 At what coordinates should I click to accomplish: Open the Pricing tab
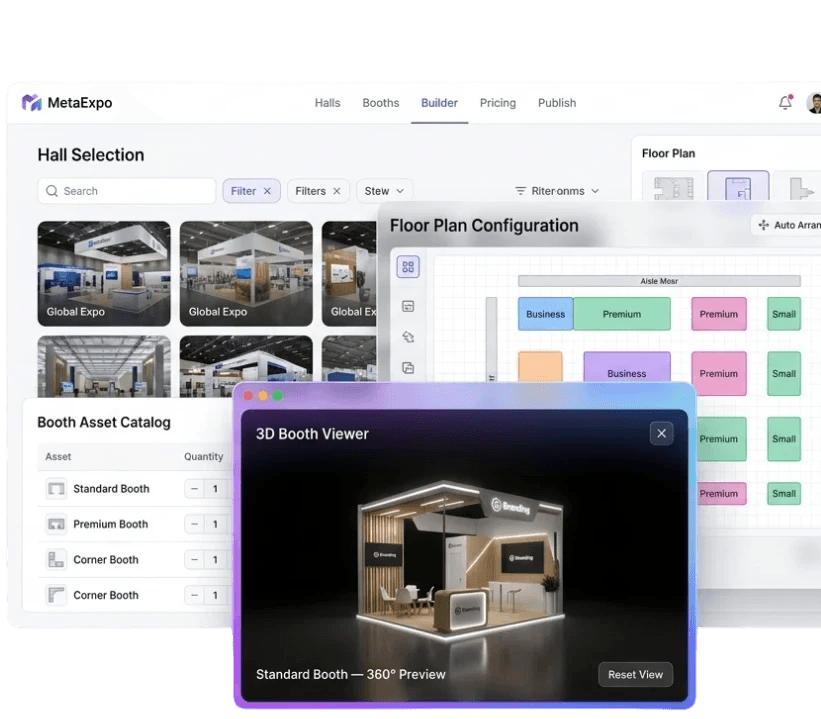(x=497, y=103)
